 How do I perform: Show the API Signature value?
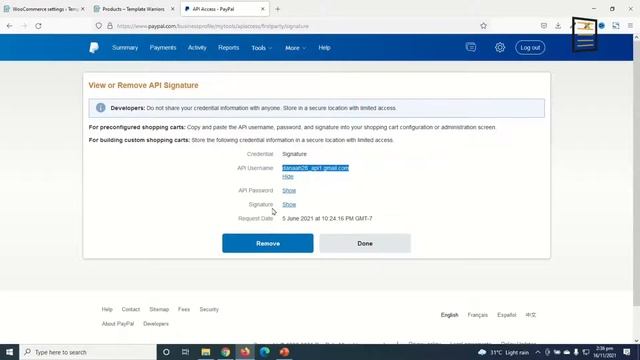pyautogui.click(x=289, y=204)
